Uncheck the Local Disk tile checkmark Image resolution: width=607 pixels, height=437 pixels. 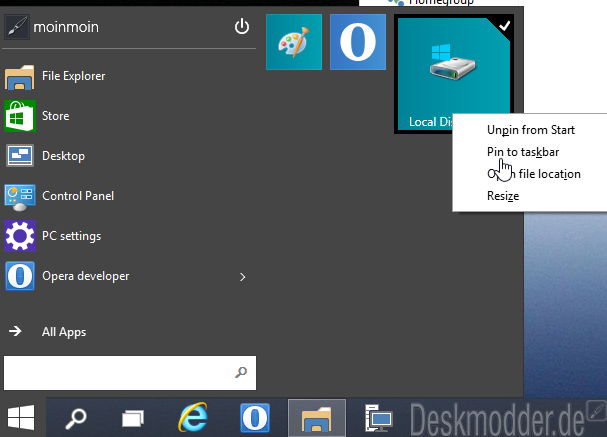tap(504, 26)
